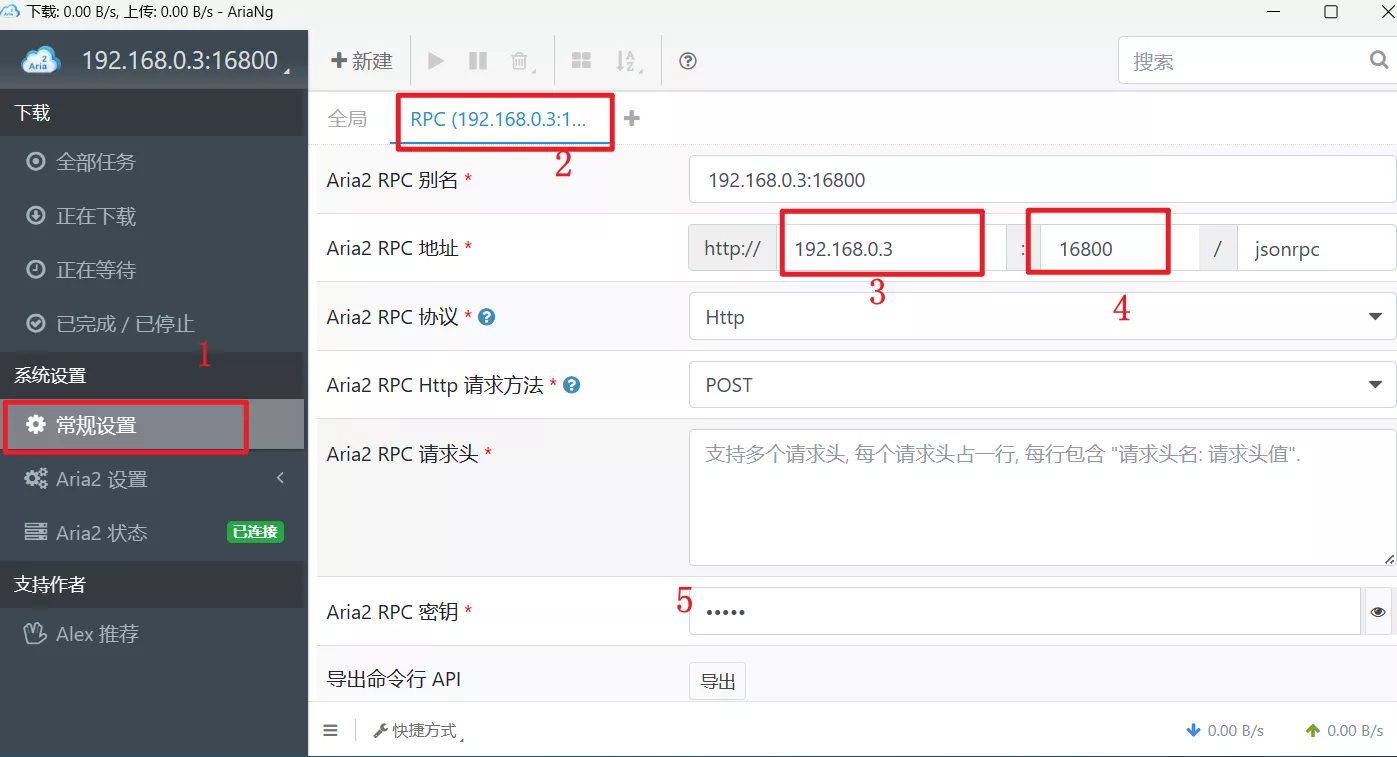The width and height of the screenshot is (1397, 757).
Task: Click the 下载 section header
Action: (32, 113)
